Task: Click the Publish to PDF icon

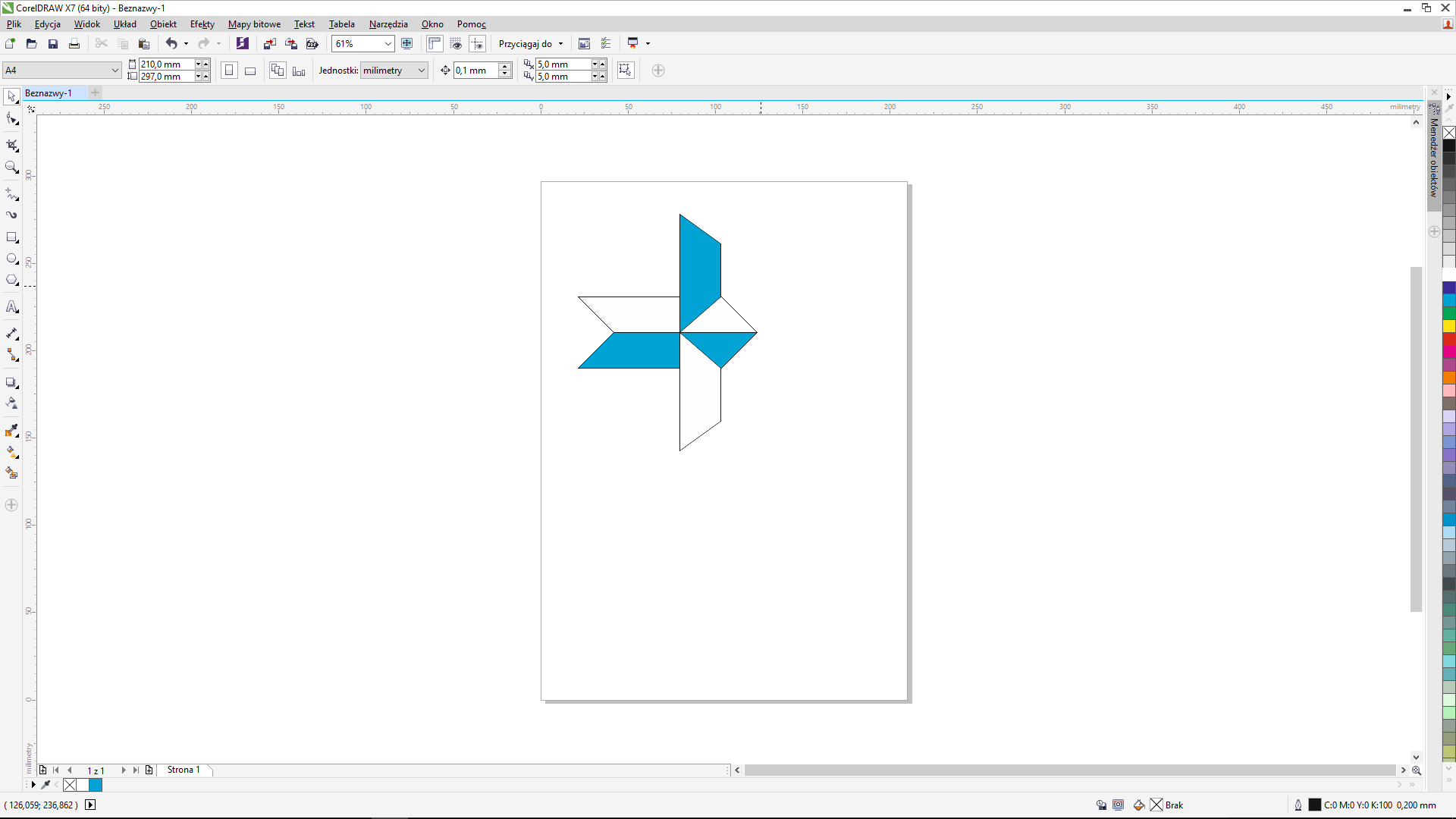Action: [312, 44]
